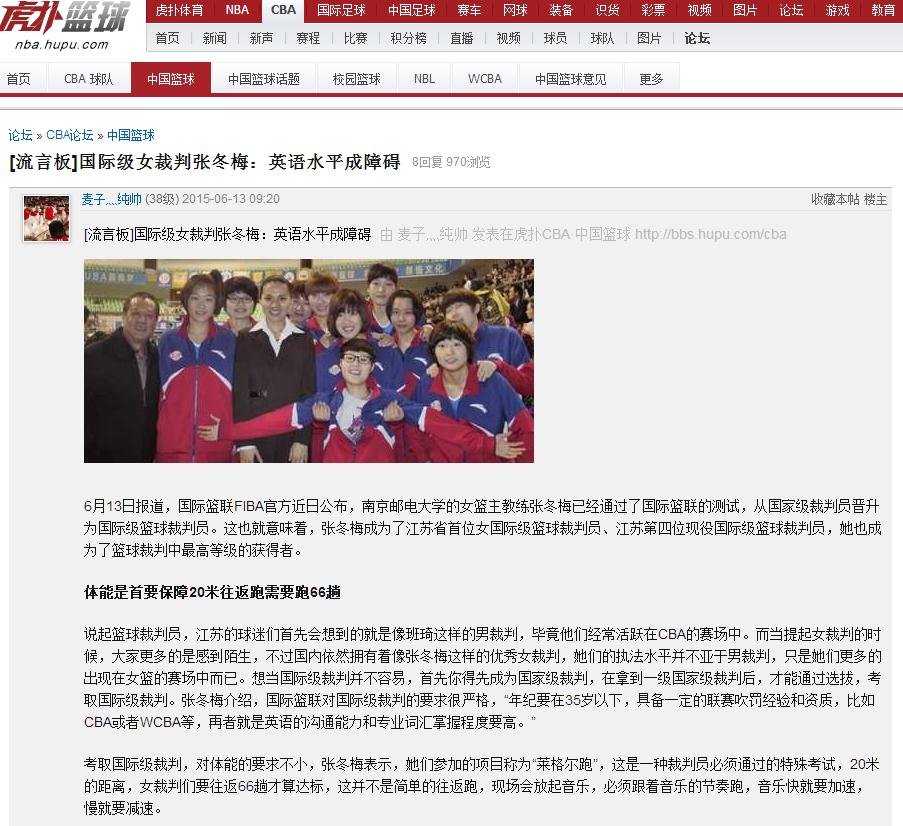Click the heading 体能是首要保障20米往返跑需要跑66趟
This screenshot has height=826, width=903.
coord(213,593)
